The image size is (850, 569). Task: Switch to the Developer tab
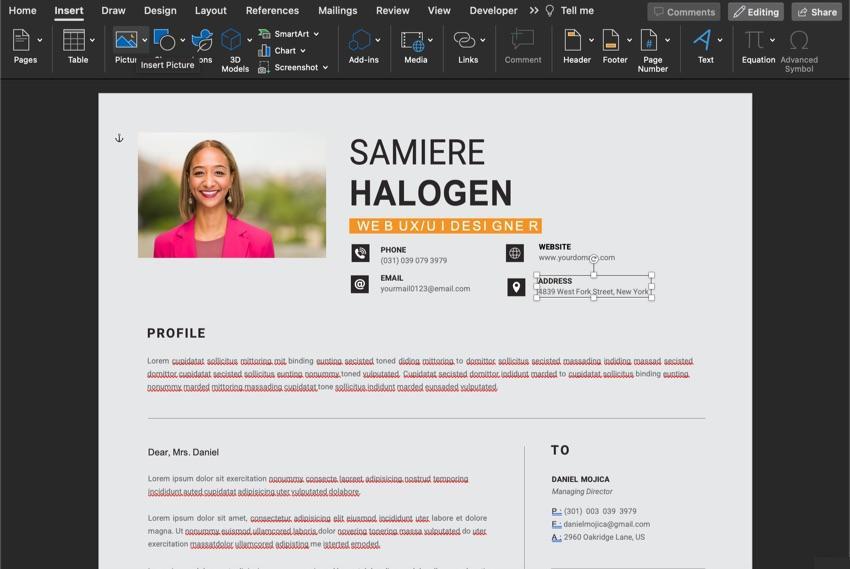[x=493, y=10]
